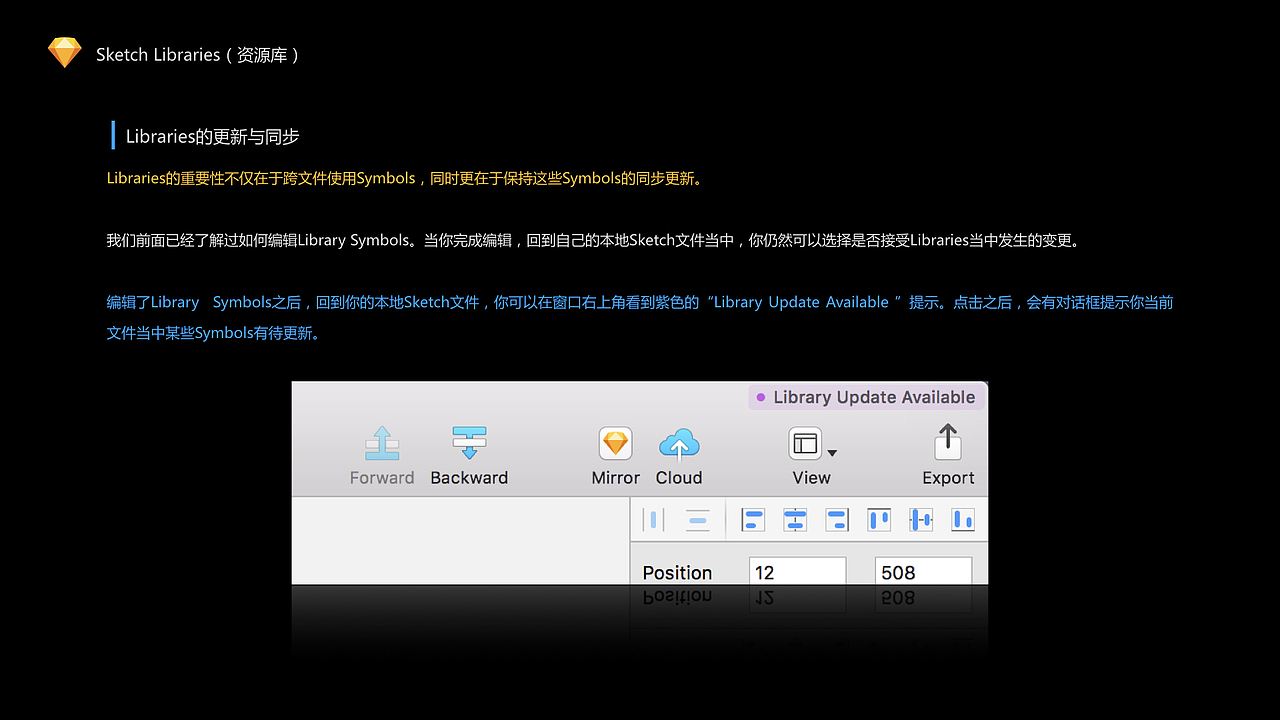
Task: Click the purple update indicator dot
Action: (x=761, y=397)
